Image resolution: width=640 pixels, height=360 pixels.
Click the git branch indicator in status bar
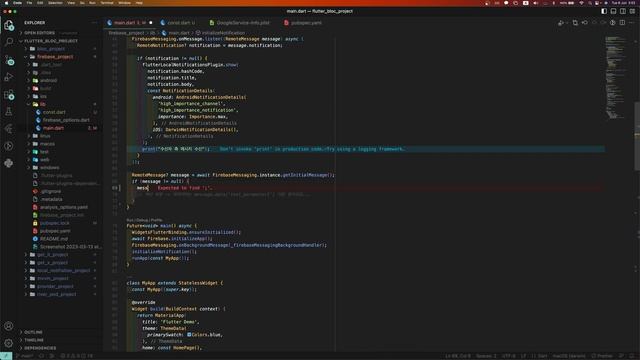[x=24, y=356]
